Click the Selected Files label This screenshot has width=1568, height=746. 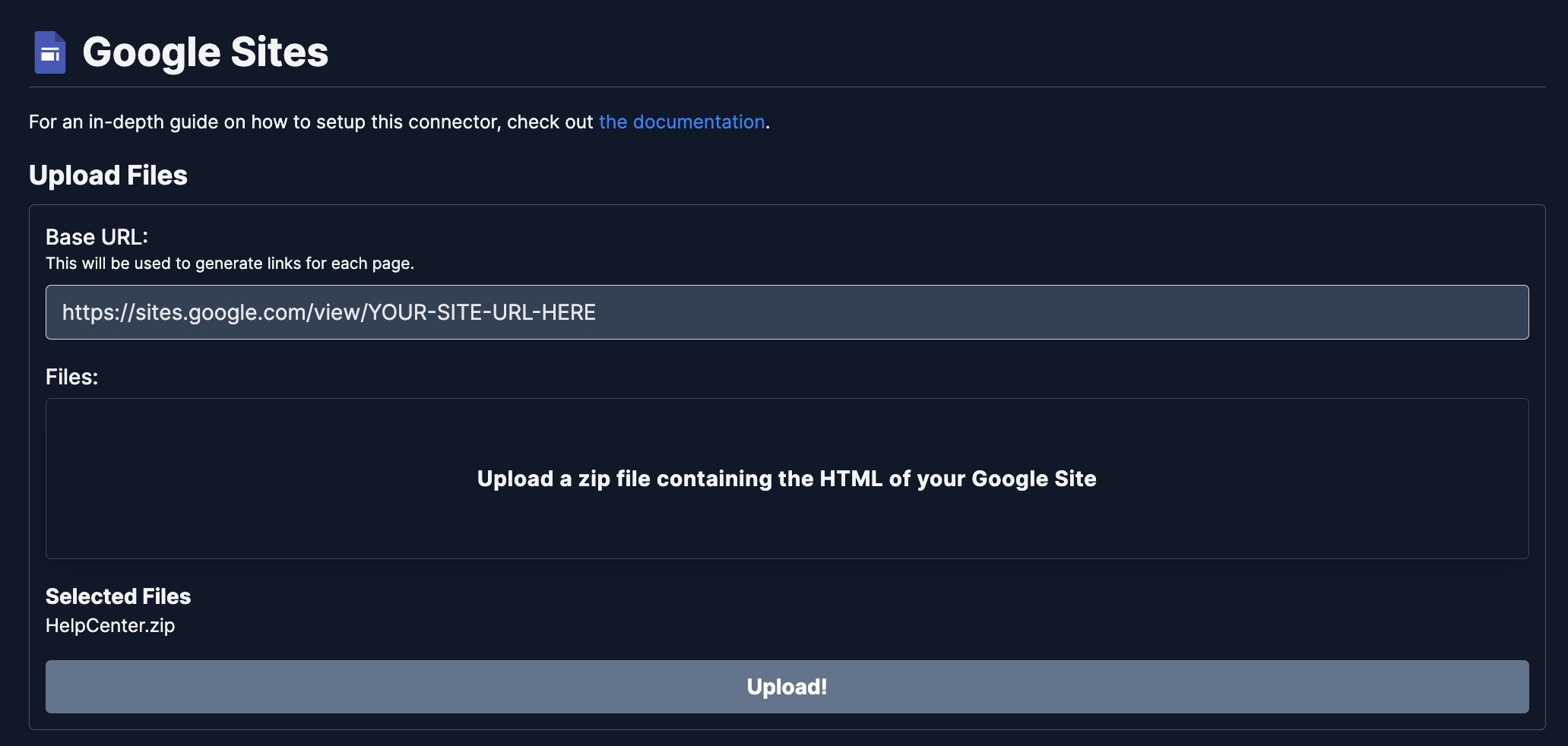[118, 597]
